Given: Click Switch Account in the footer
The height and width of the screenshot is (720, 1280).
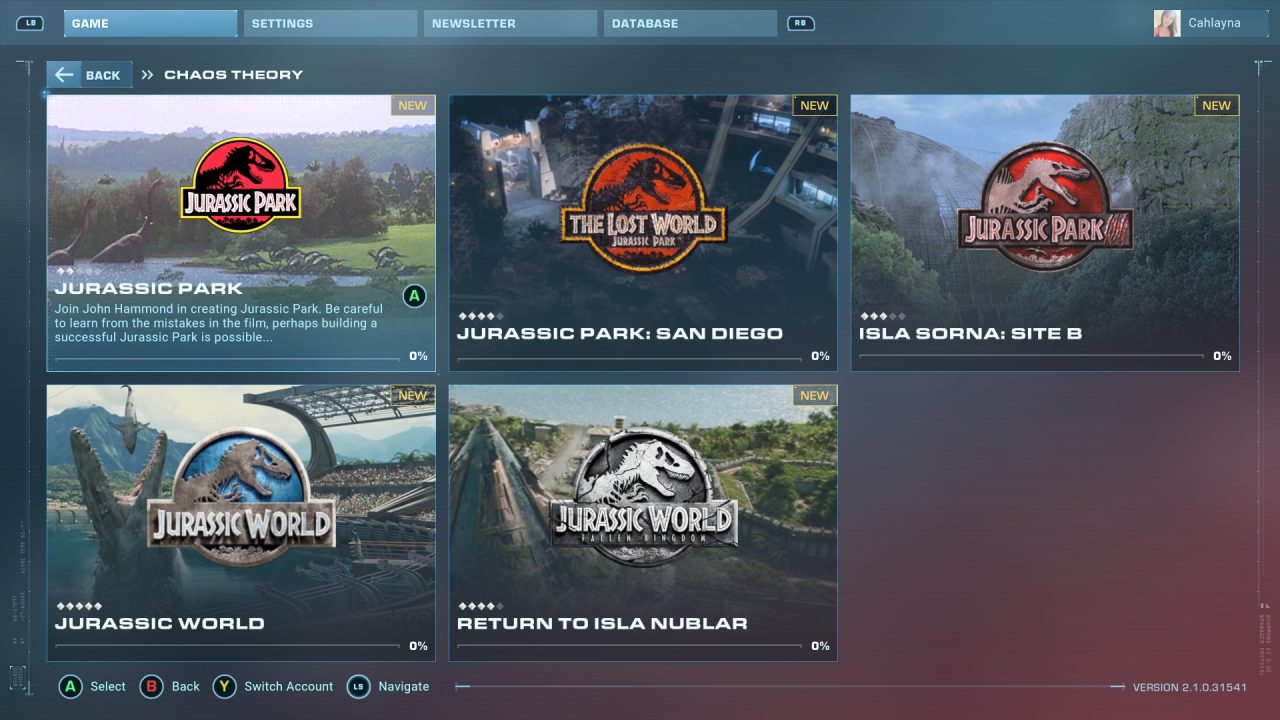Looking at the screenshot, I should (x=289, y=687).
